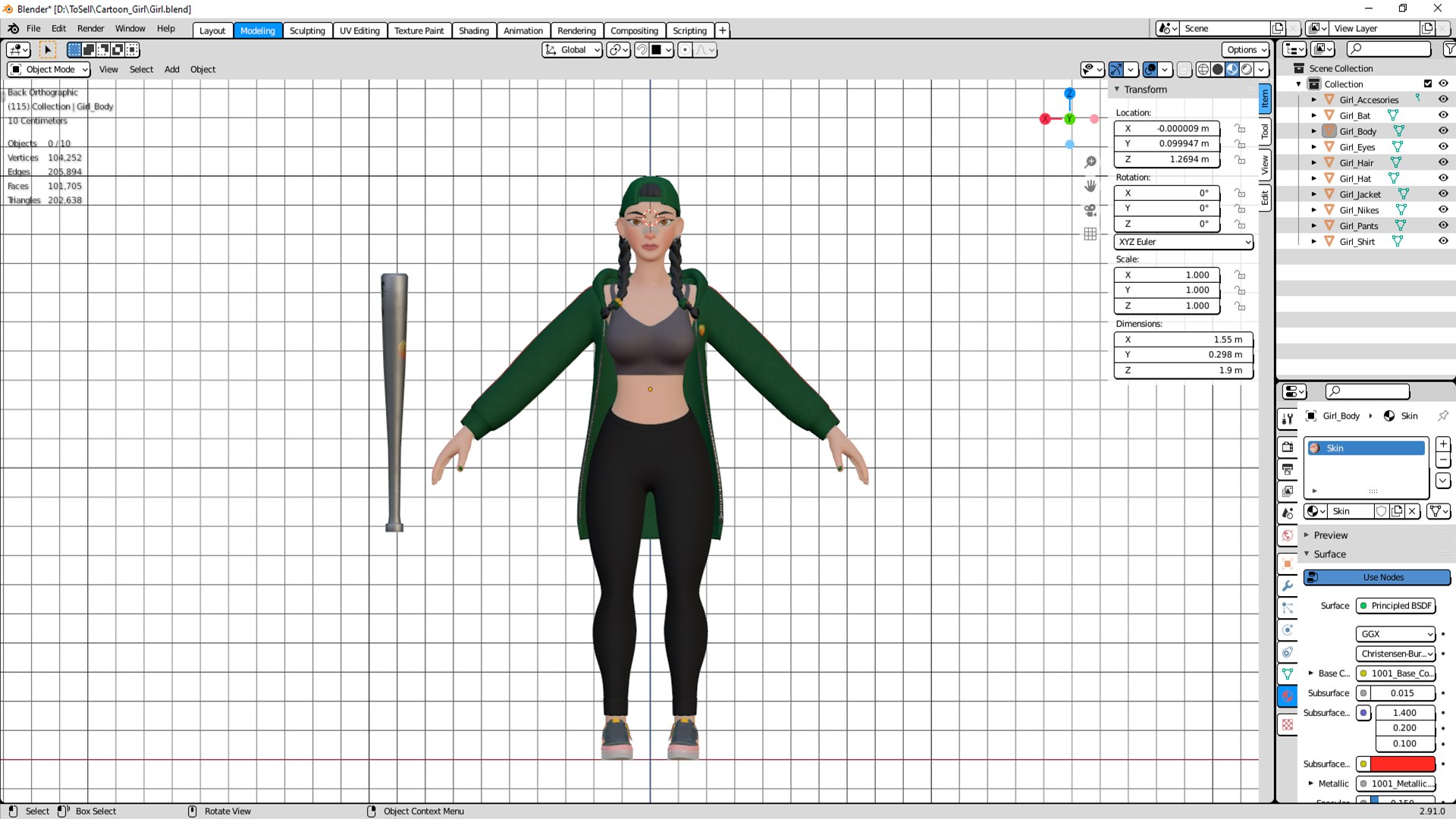Toggle the camera view icon

pos(1090,210)
